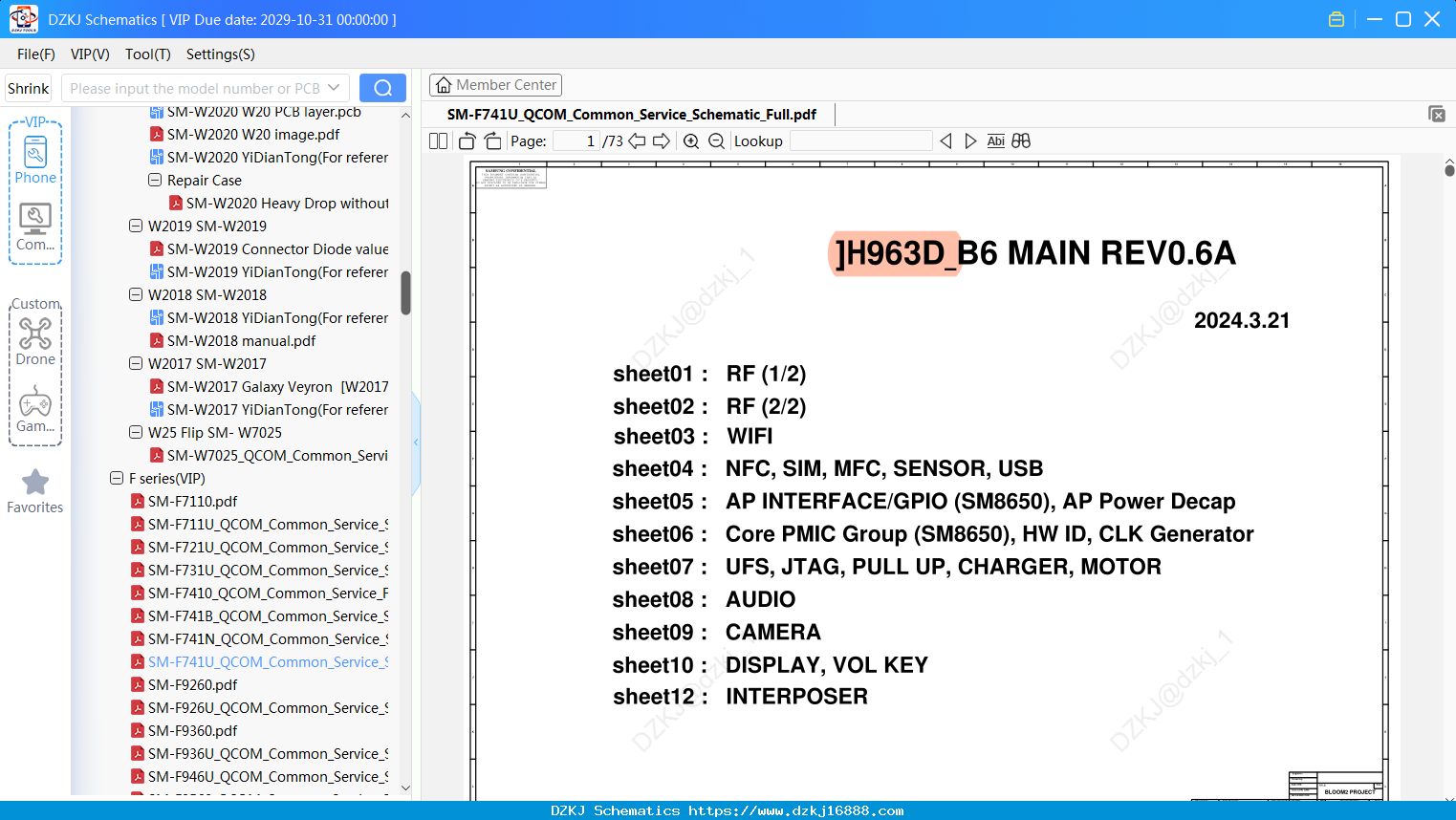Open SM-F7110.pdf
This screenshot has width=1456, height=820.
tap(184, 502)
